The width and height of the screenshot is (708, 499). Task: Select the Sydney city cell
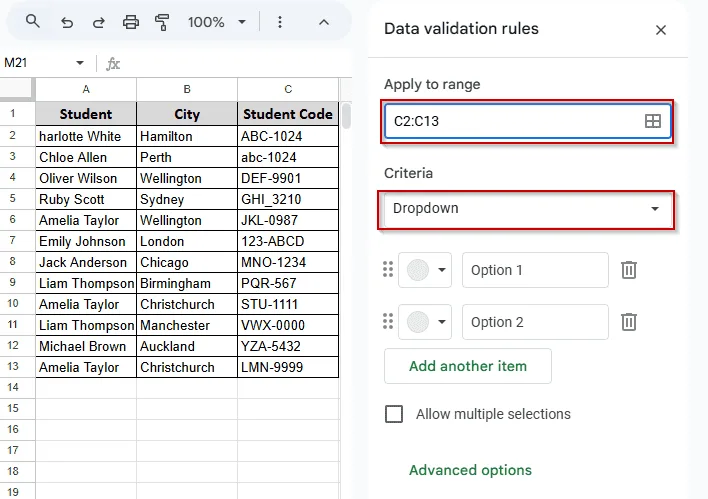[x=187, y=199]
